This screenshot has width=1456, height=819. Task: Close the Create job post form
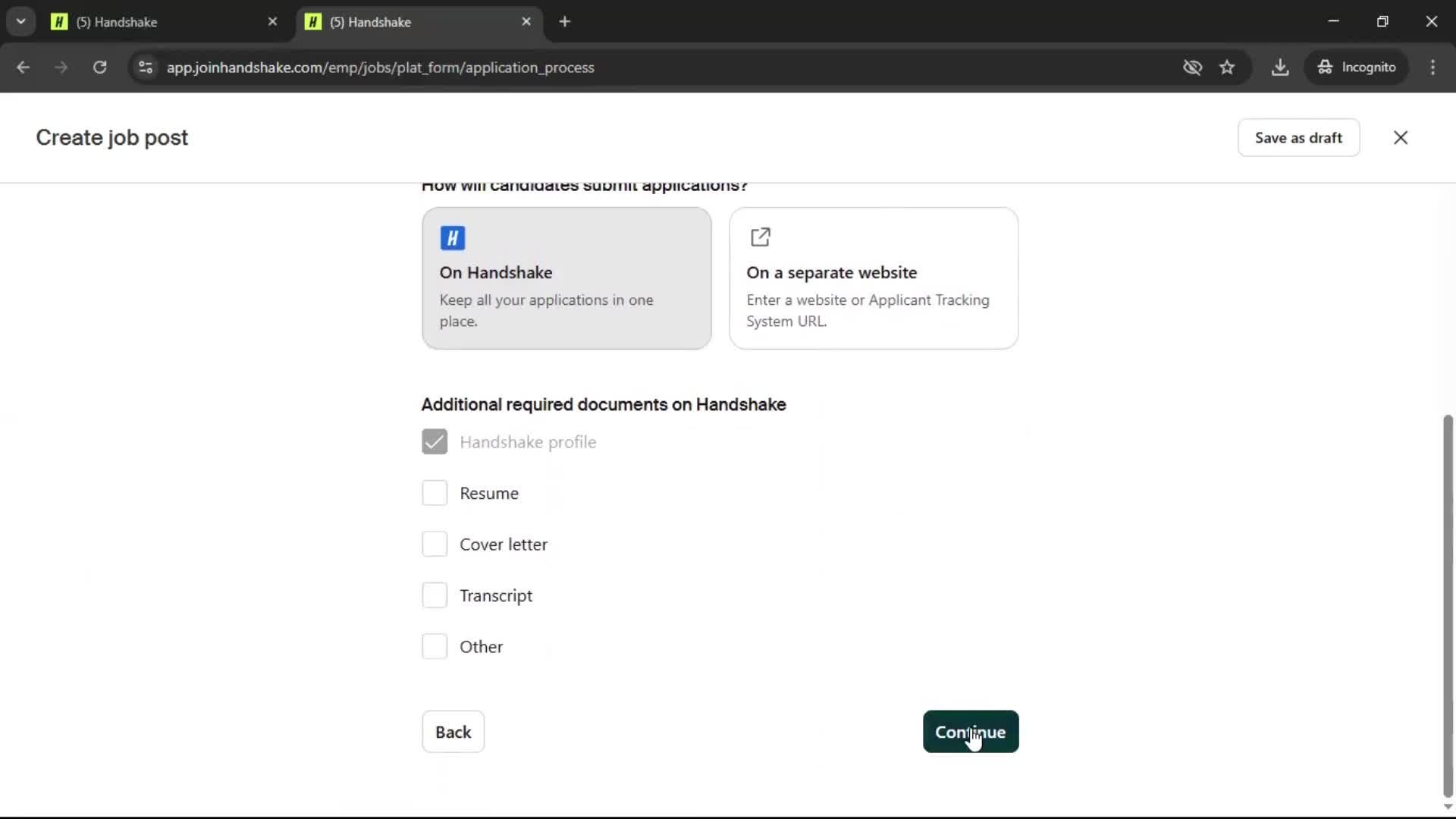click(1400, 137)
